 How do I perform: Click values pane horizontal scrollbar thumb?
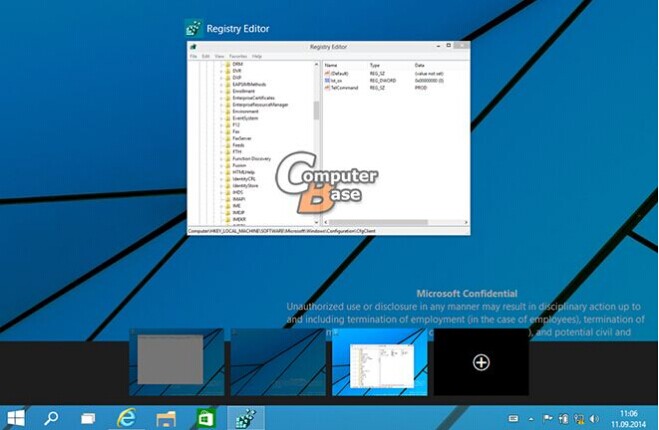point(378,222)
